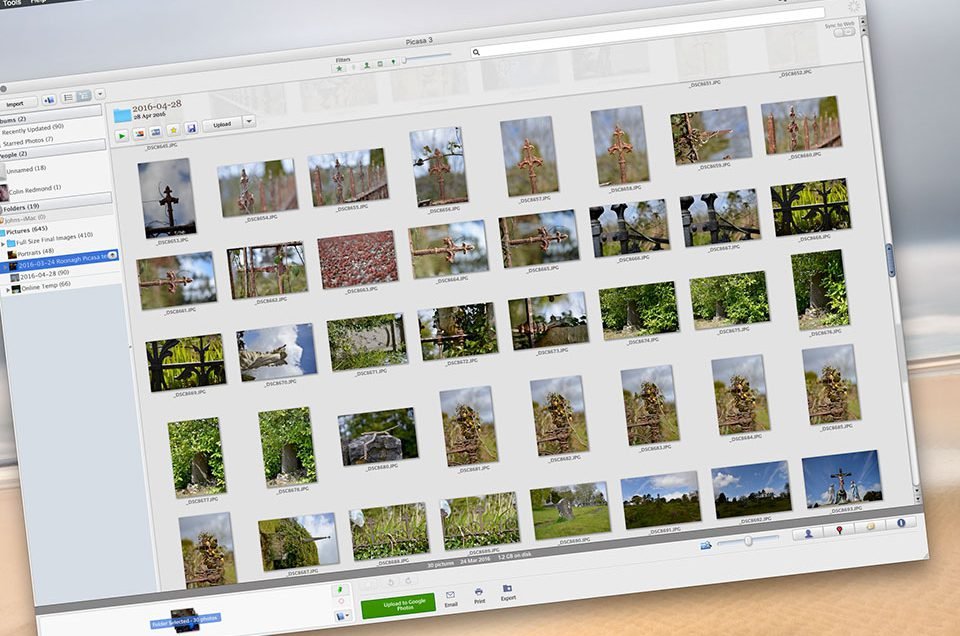Expand the Full Size Final Images folder
This screenshot has width=960, height=636.
(x=3, y=244)
